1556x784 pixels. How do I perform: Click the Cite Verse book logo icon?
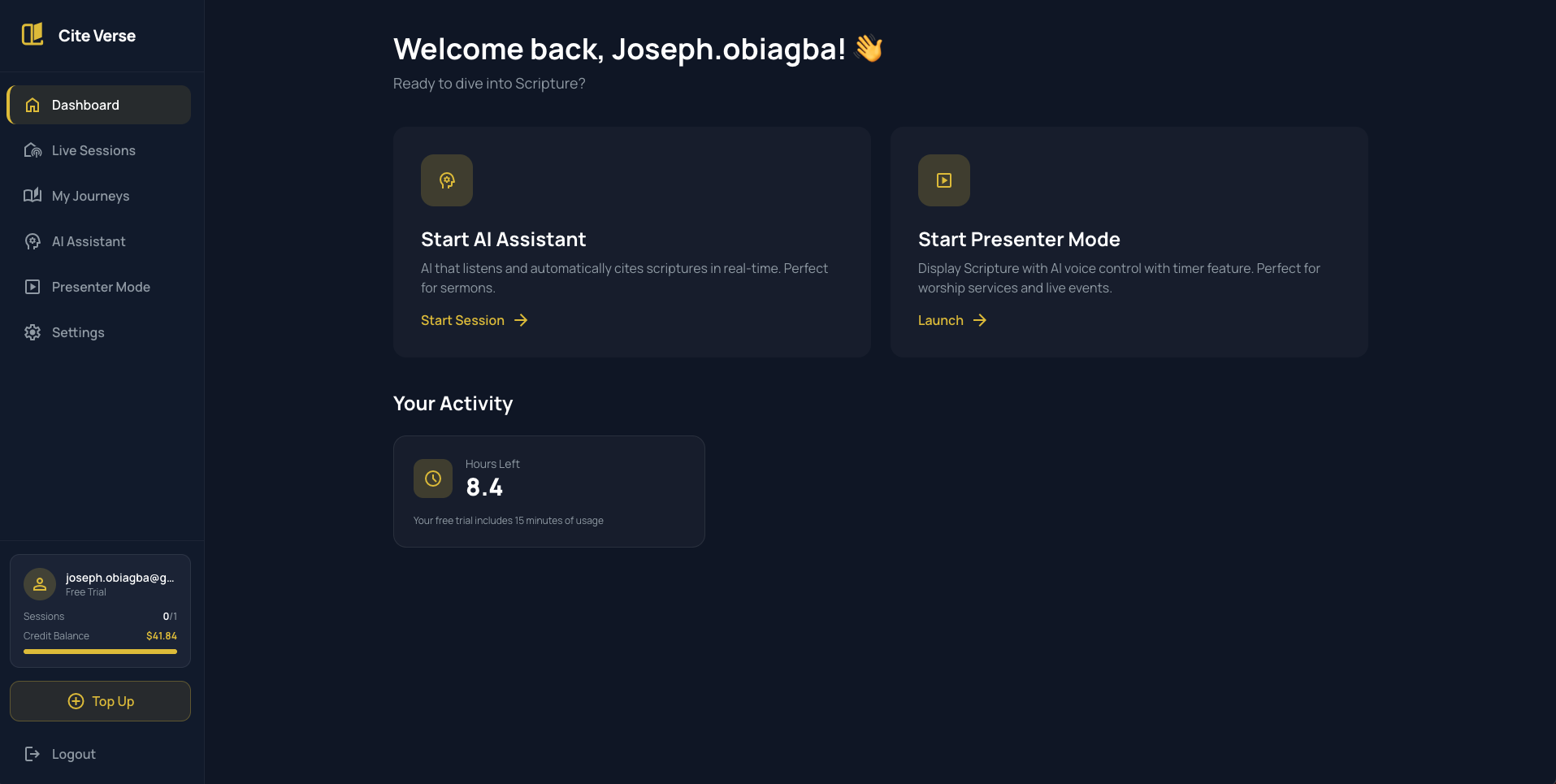(x=33, y=33)
